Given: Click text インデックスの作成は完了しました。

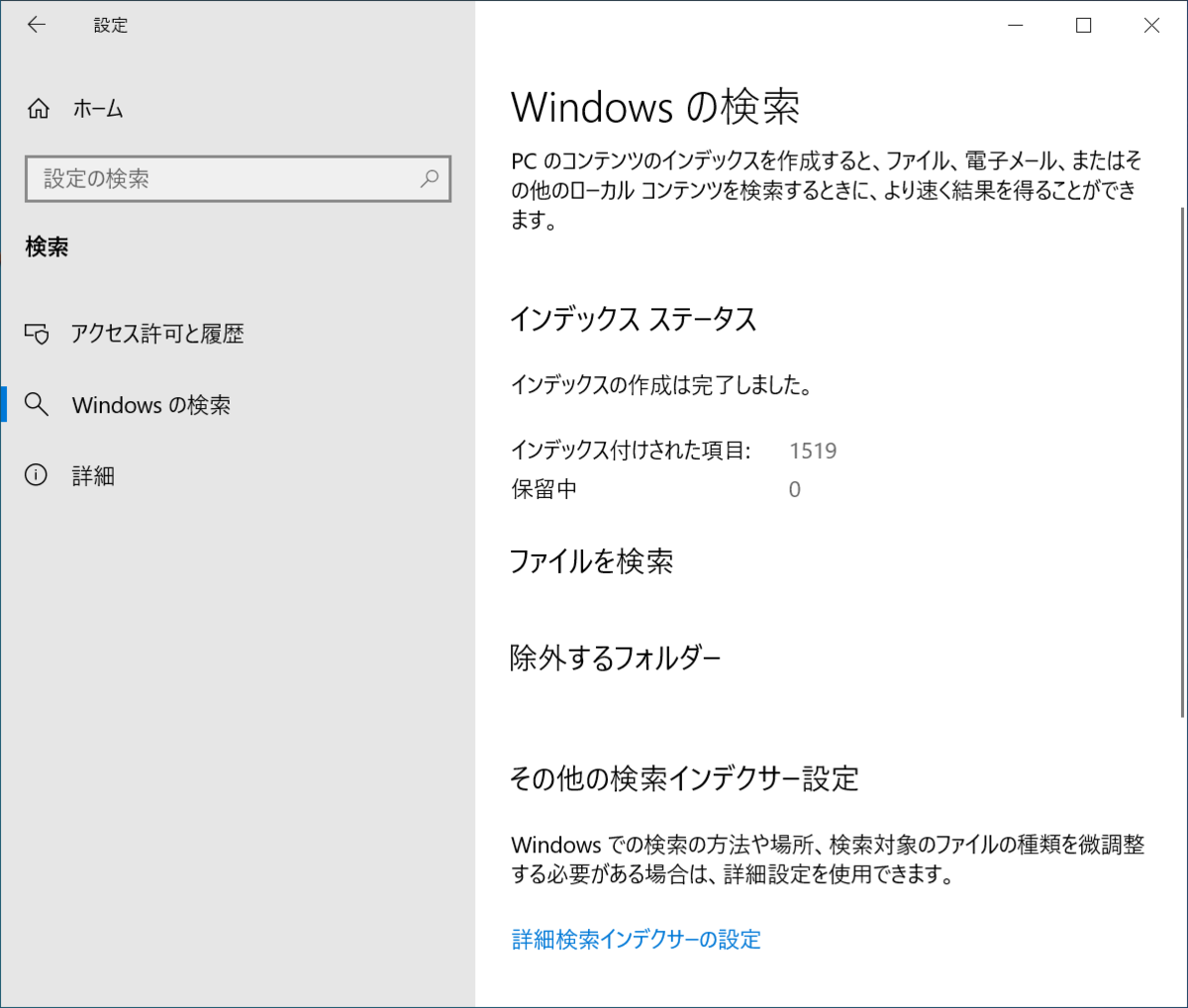Looking at the screenshot, I should click(661, 385).
